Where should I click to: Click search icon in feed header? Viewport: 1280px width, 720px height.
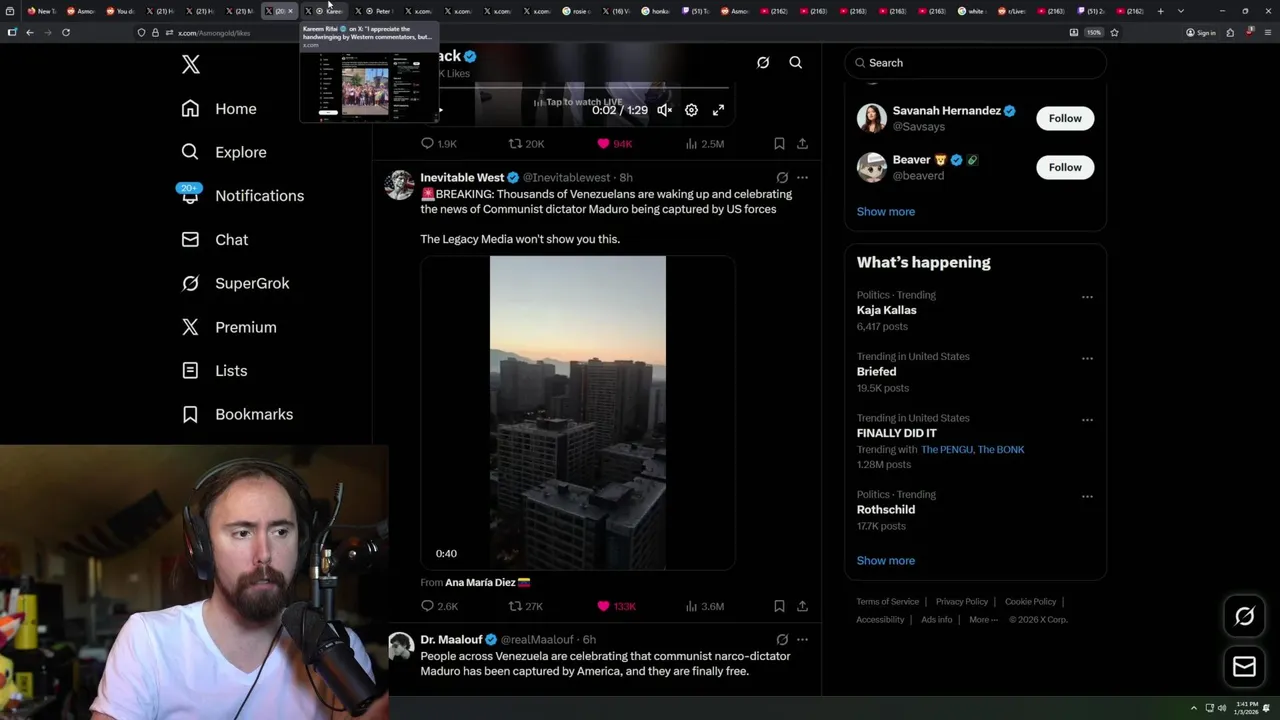pos(796,62)
